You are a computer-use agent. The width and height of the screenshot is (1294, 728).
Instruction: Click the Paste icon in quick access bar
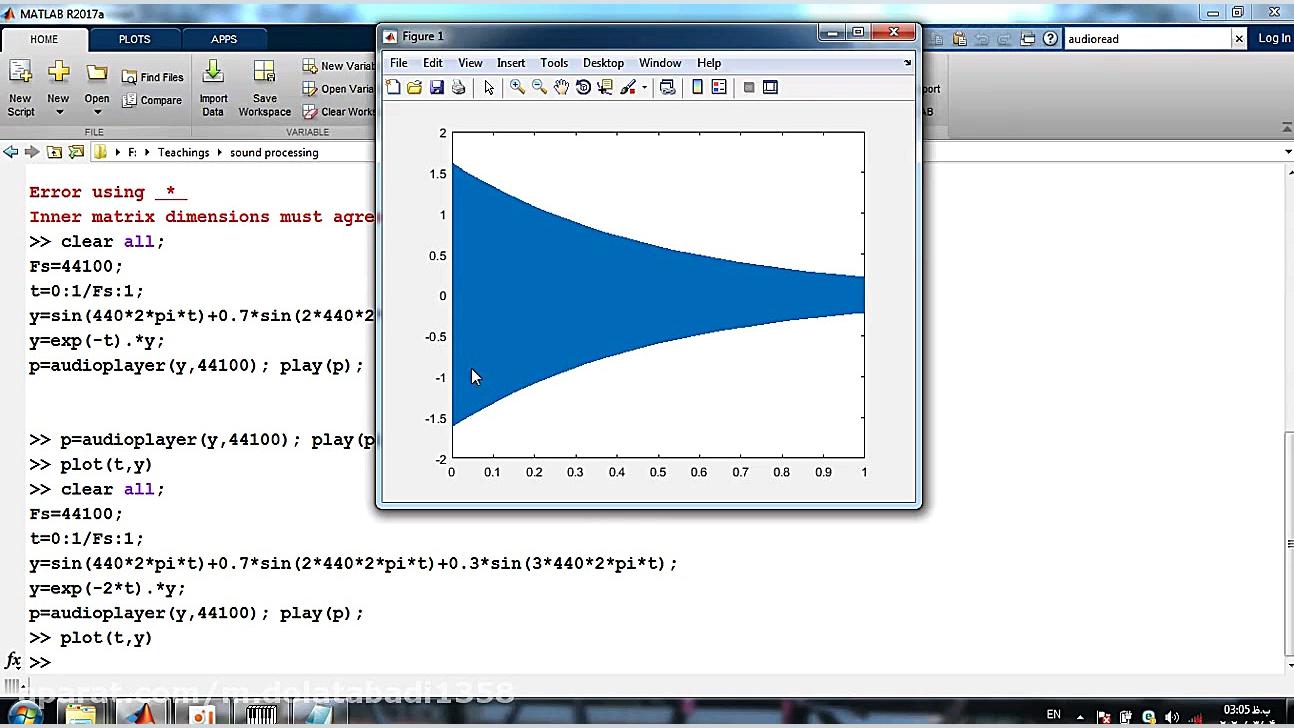coord(960,39)
